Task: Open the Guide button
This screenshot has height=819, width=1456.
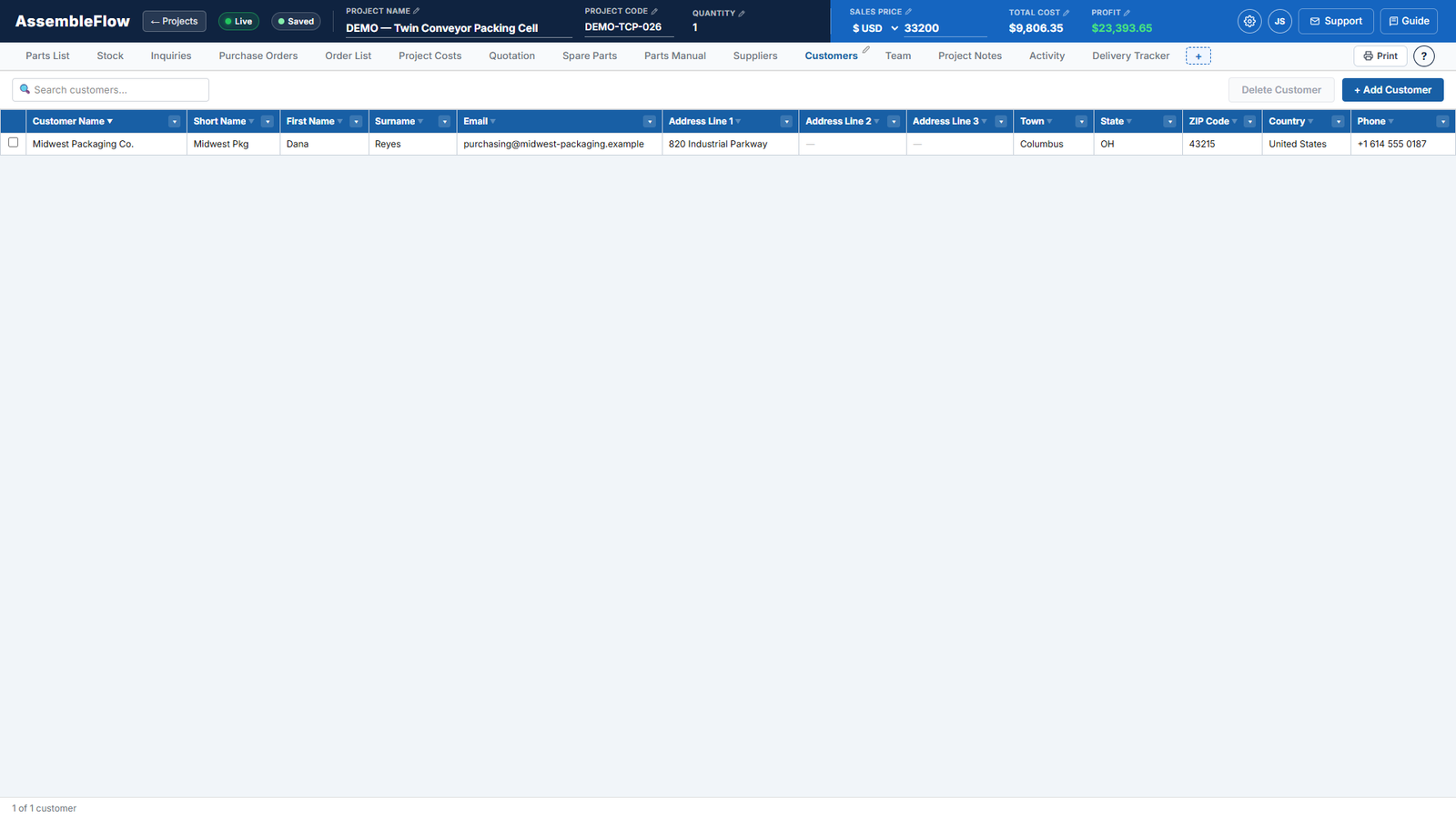Action: click(x=1409, y=21)
